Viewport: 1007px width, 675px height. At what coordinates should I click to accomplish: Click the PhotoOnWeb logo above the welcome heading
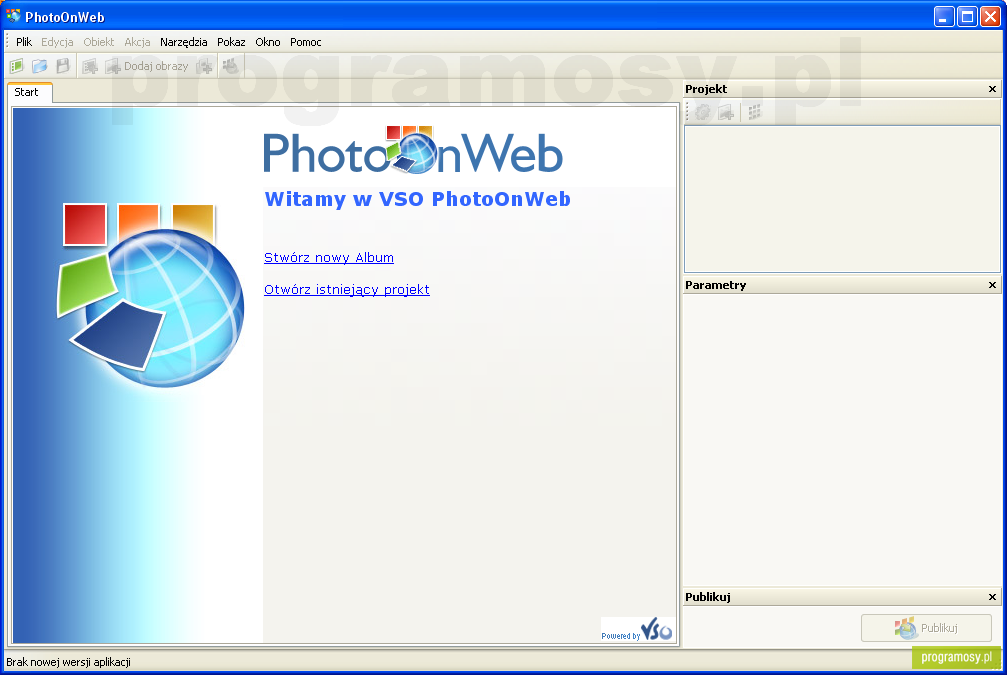(x=414, y=150)
